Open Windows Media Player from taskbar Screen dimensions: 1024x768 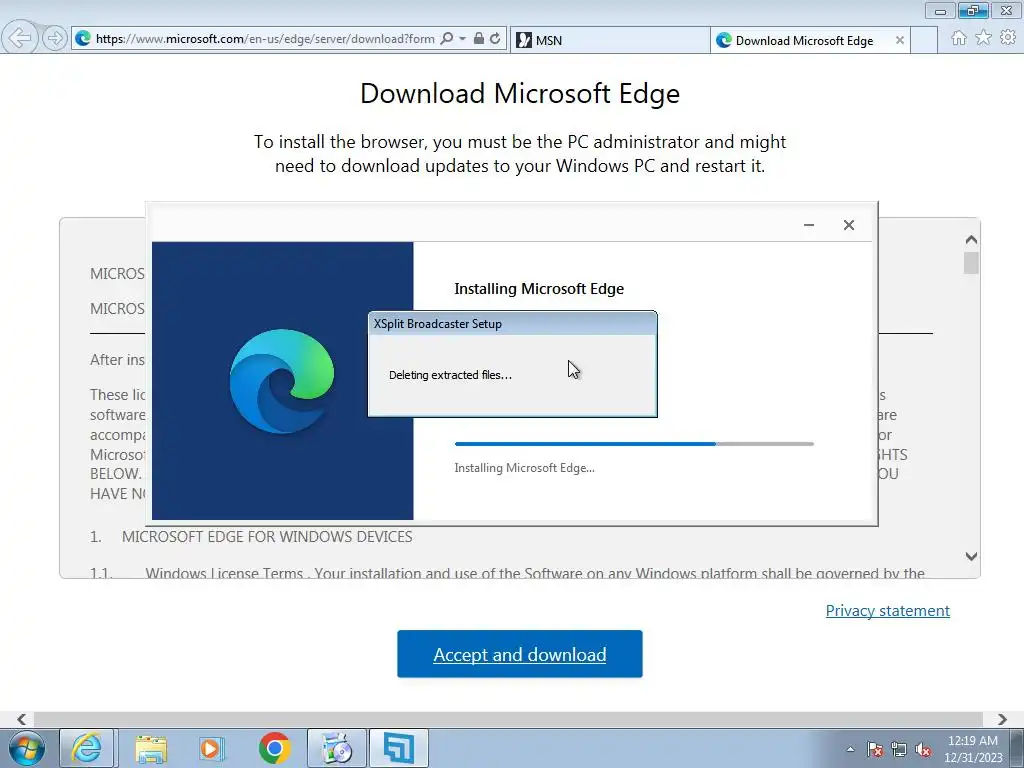pos(212,748)
